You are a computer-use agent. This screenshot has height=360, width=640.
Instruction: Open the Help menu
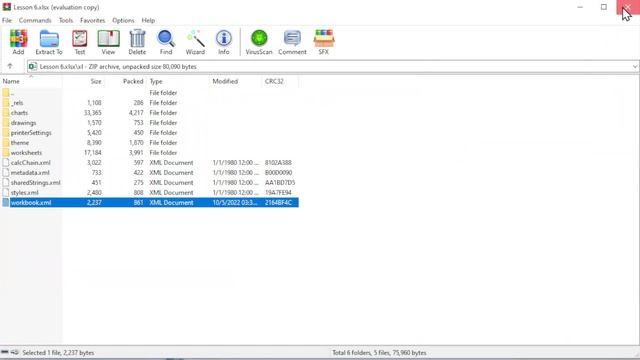(148, 20)
